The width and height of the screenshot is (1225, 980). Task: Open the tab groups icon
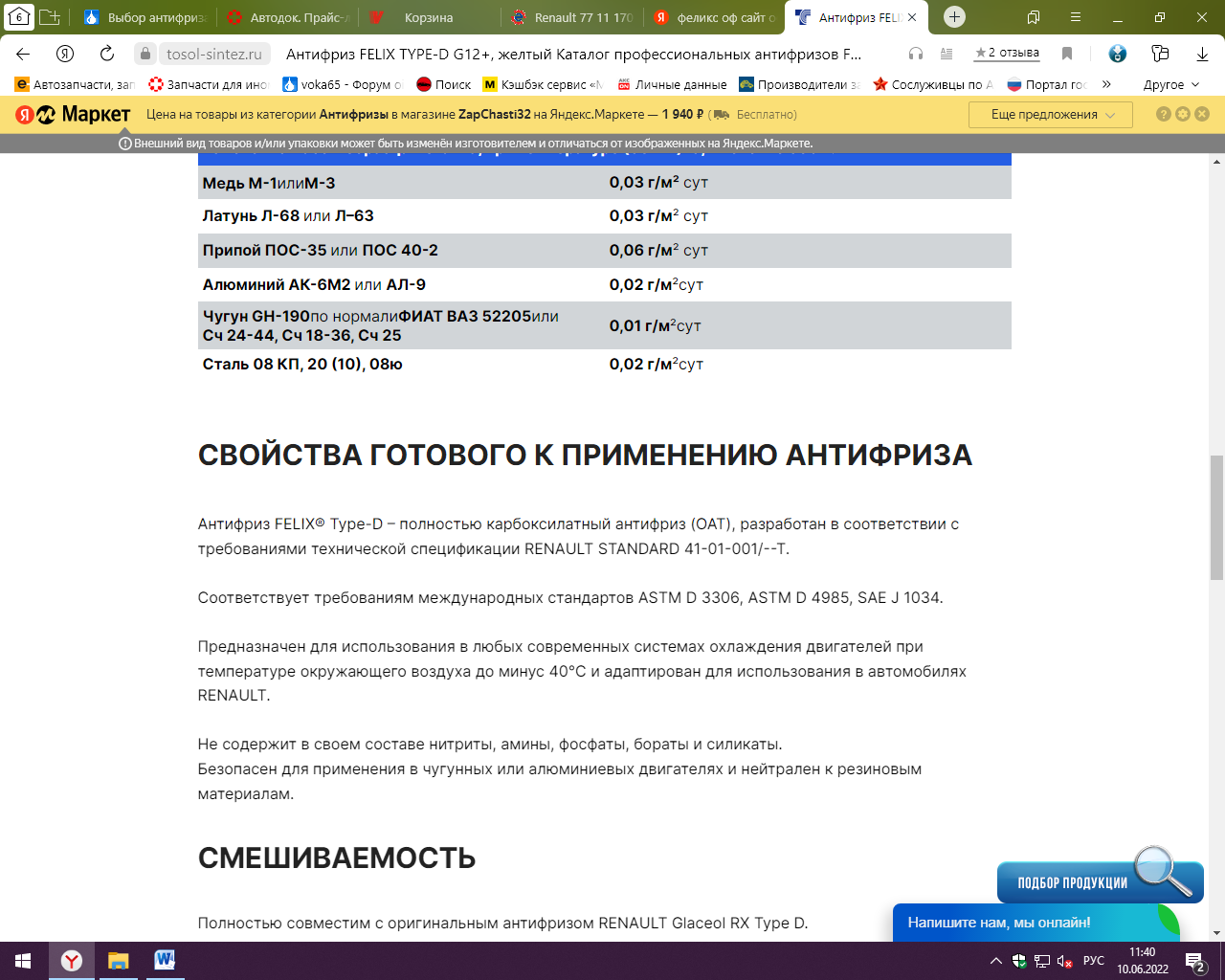(x=49, y=17)
